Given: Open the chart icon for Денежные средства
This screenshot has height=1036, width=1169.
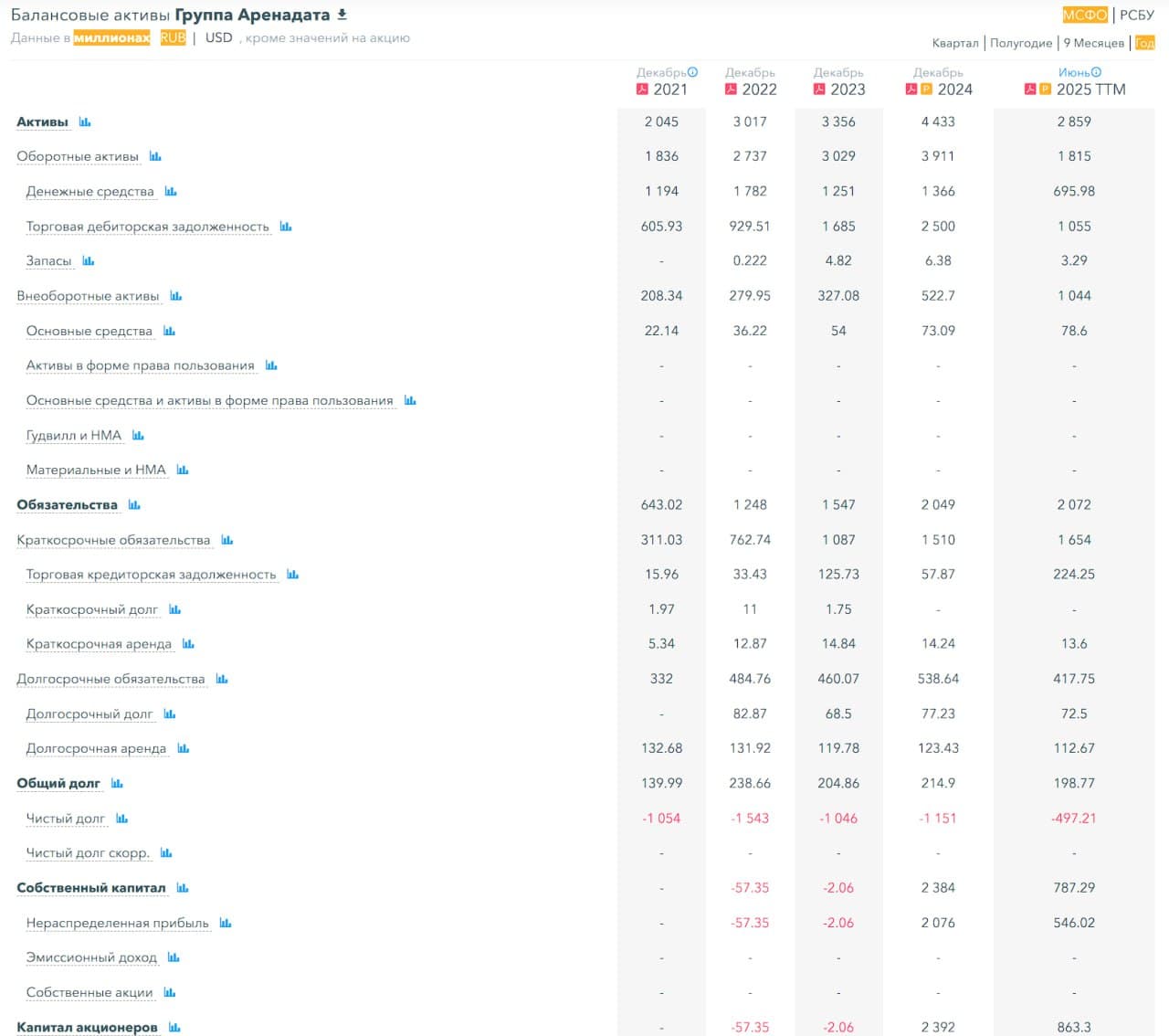Looking at the screenshot, I should coord(171,192).
